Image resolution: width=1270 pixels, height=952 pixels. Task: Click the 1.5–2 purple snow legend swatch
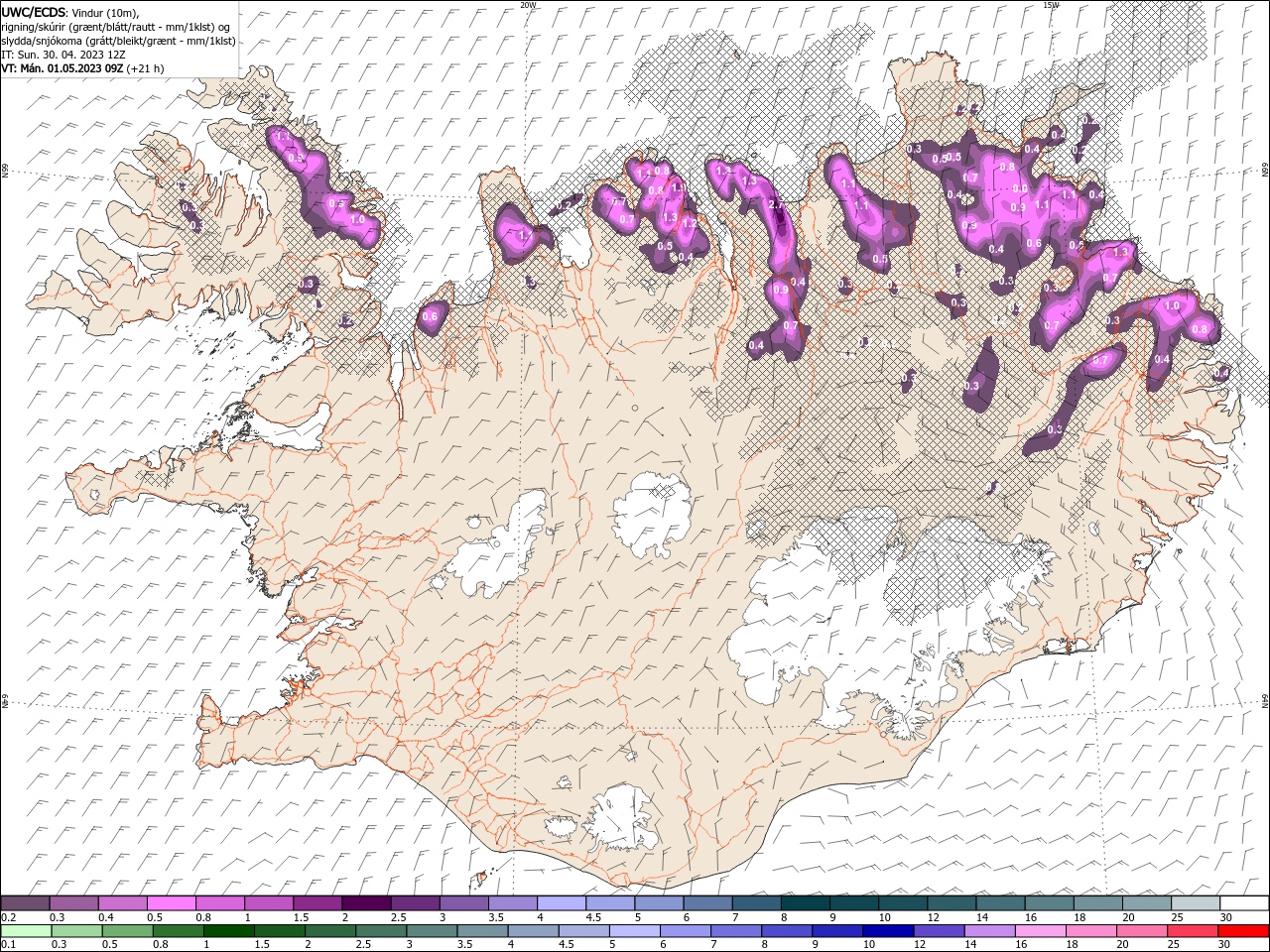click(x=317, y=903)
